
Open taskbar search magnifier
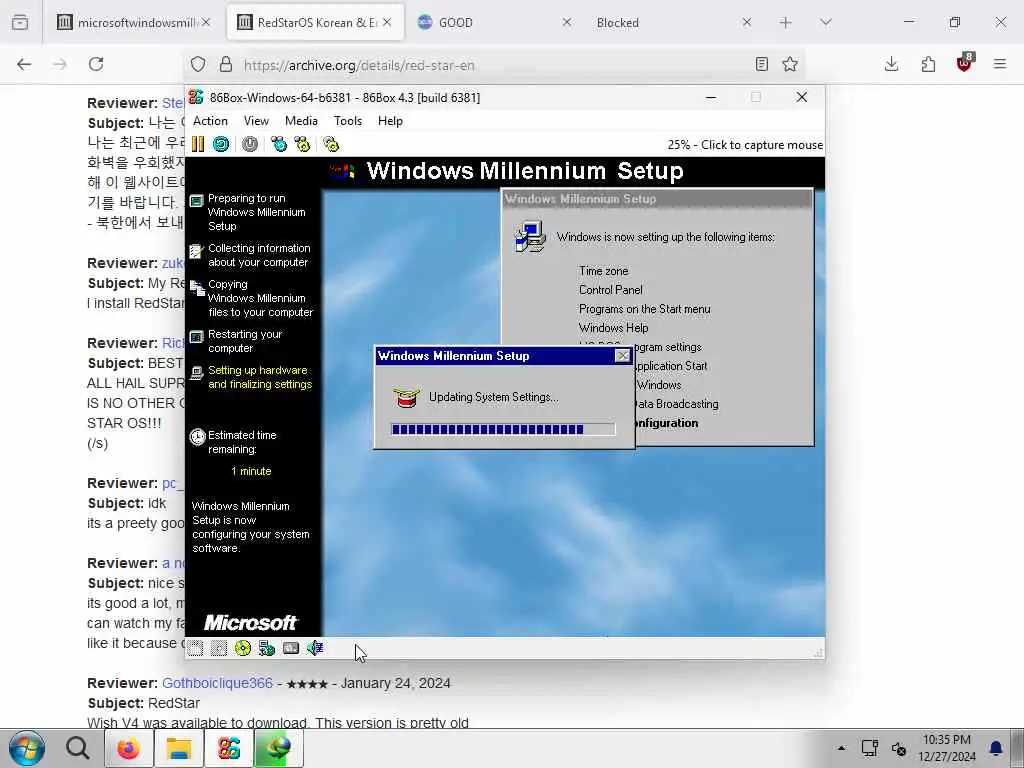coord(77,748)
